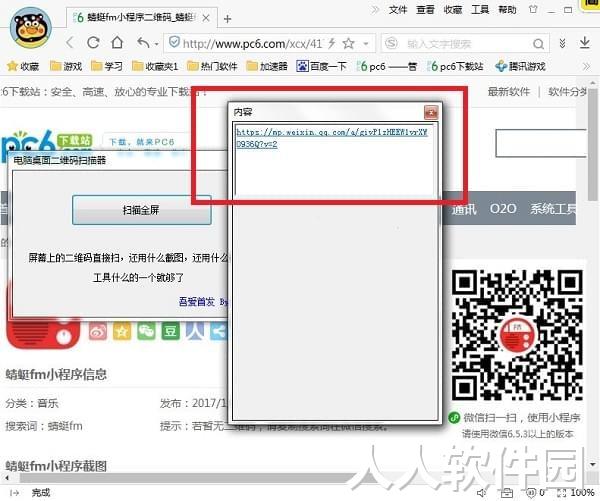Click the security shield icon in address bar
Screen dimensions: 600x501
174,42
